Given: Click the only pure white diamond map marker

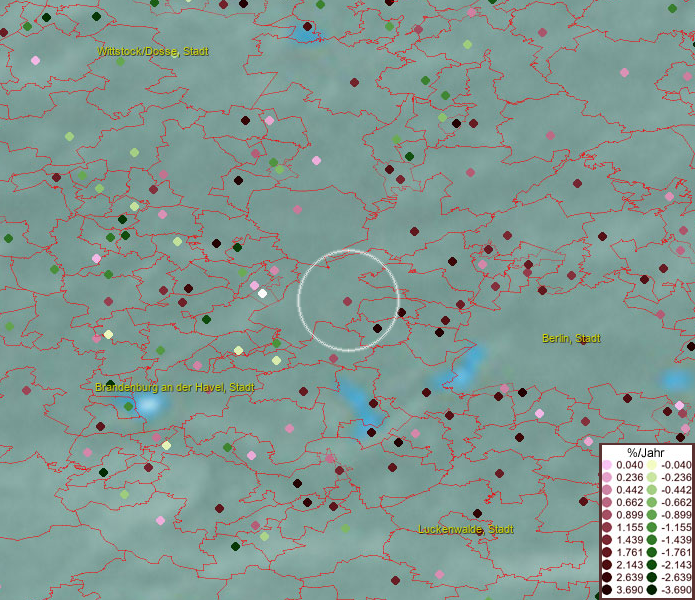Looking at the screenshot, I should click(262, 293).
